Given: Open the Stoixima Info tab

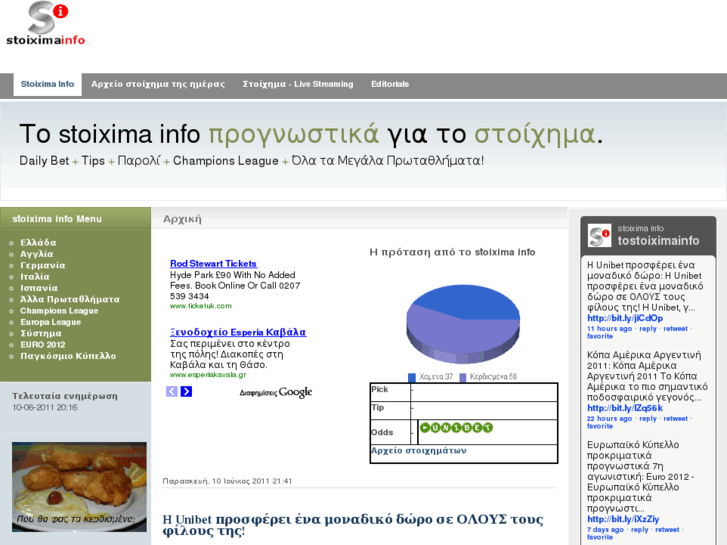Looking at the screenshot, I should pos(47,84).
